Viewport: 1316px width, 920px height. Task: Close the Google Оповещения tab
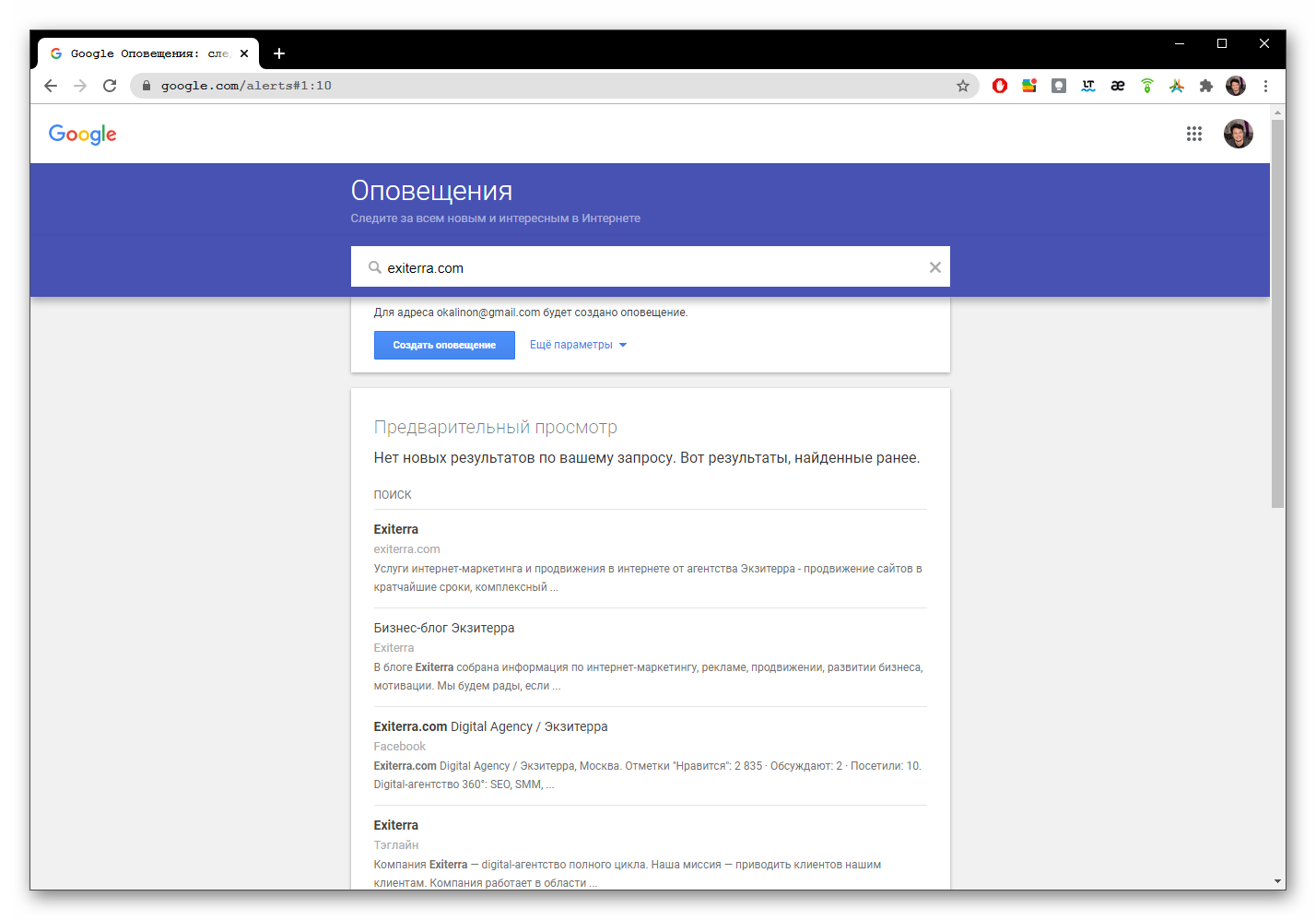point(244,53)
